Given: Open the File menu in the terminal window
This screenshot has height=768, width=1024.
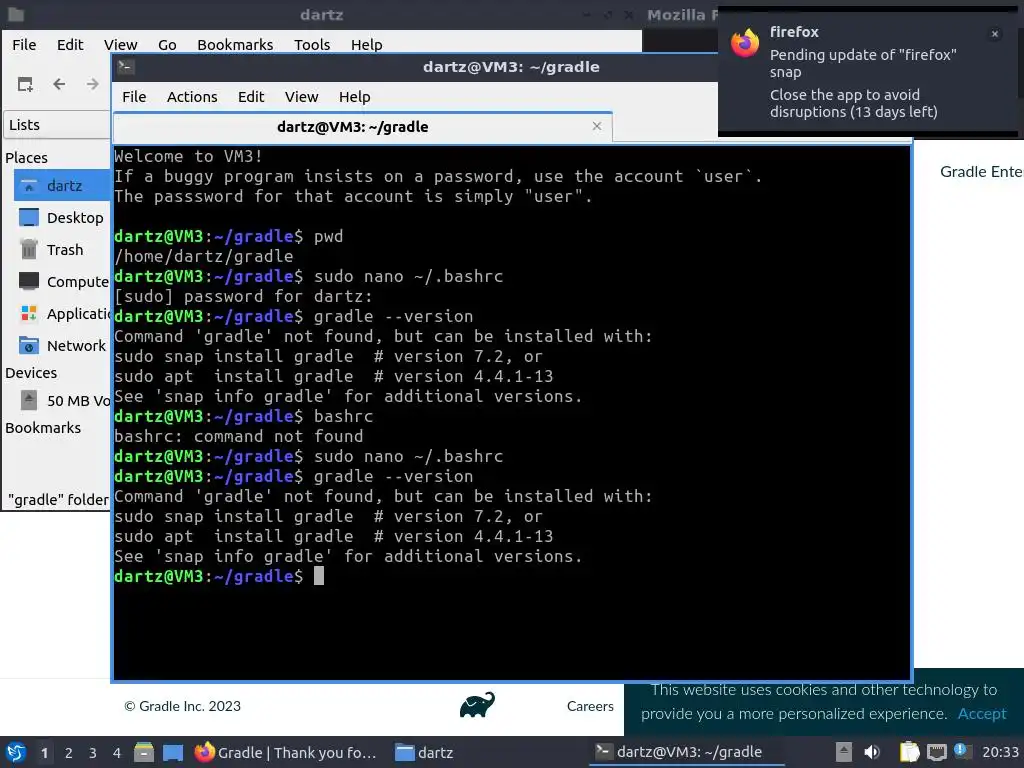Looking at the screenshot, I should [x=134, y=97].
